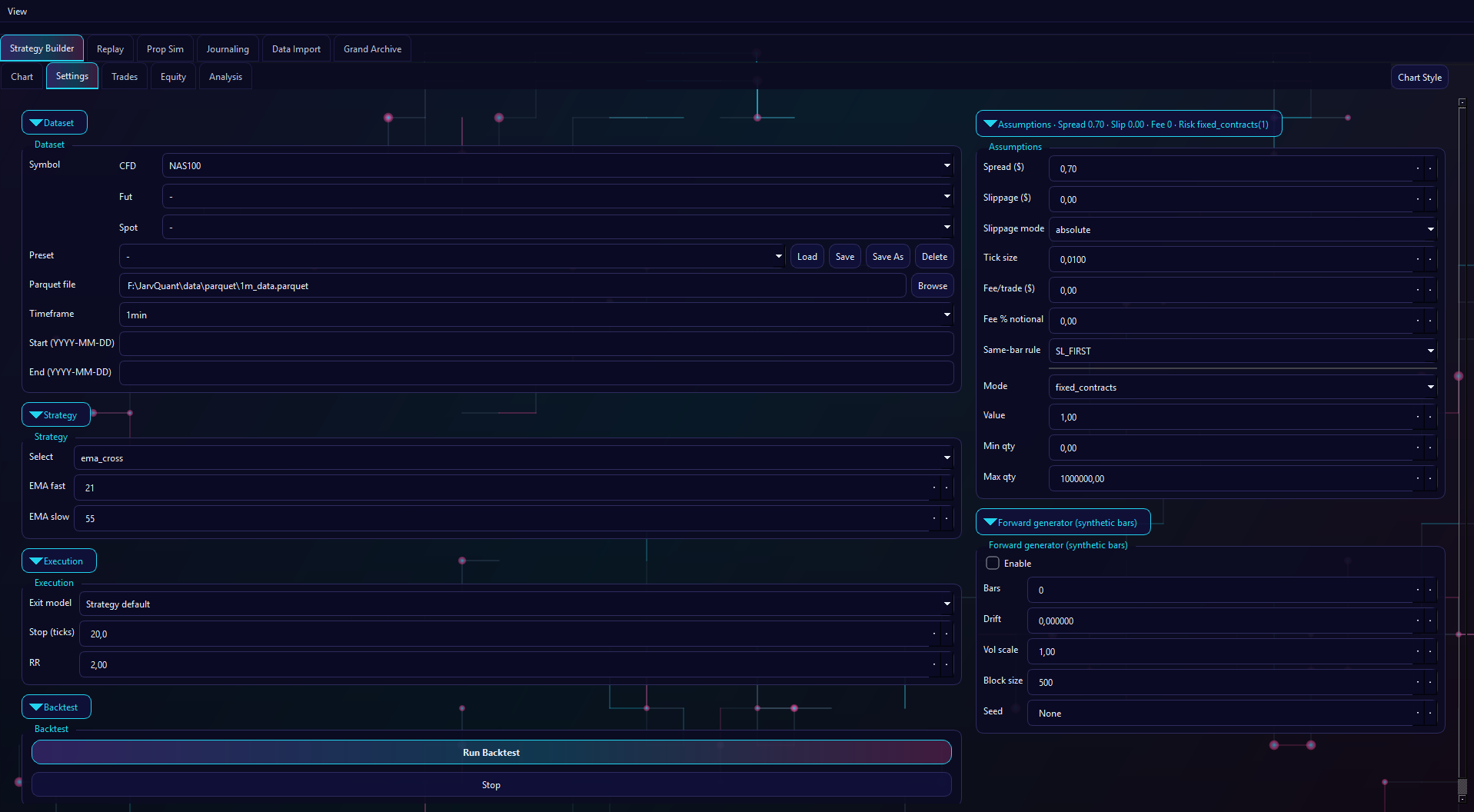Open the Equity sub-tab
Image resolution: width=1474 pixels, height=812 pixels.
[x=173, y=77]
